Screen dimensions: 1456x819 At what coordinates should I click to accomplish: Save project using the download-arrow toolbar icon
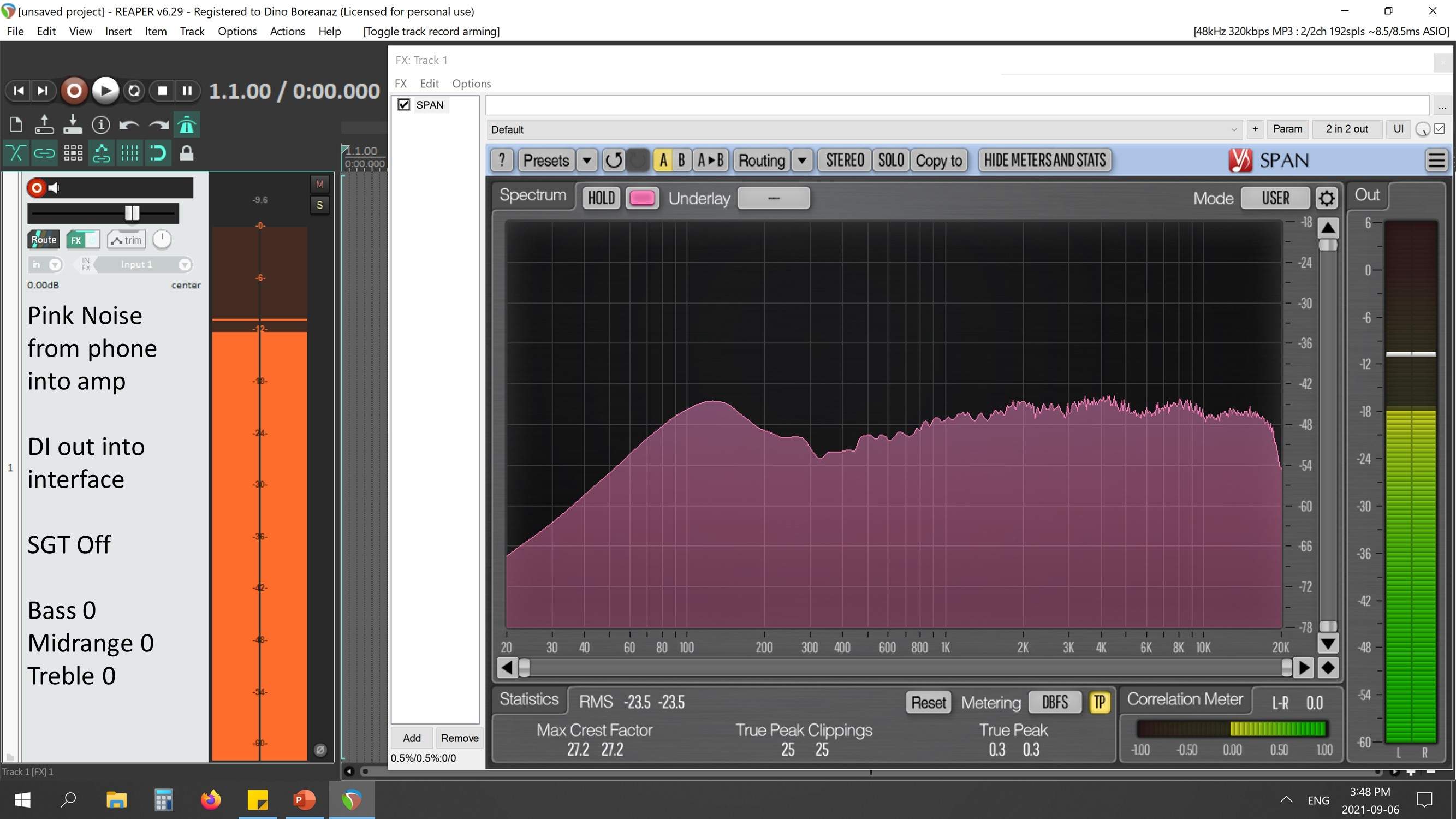(73, 124)
